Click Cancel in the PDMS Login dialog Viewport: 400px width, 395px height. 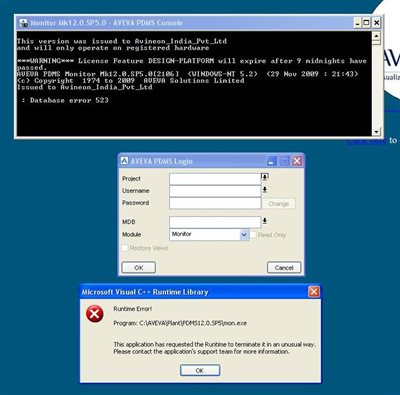tap(284, 268)
